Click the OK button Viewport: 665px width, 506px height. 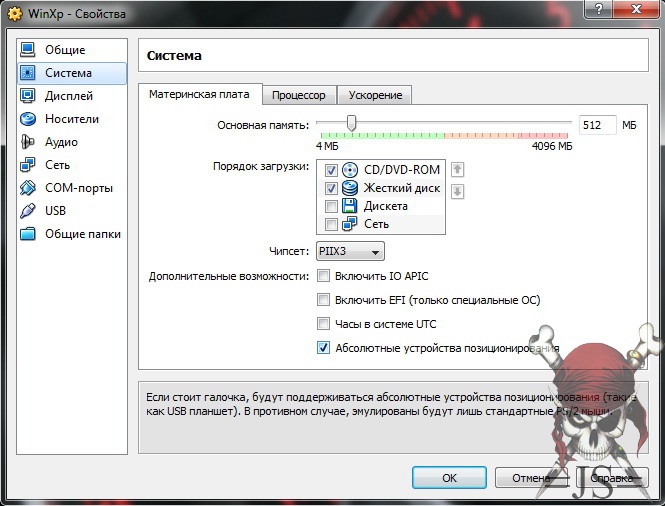point(449,478)
